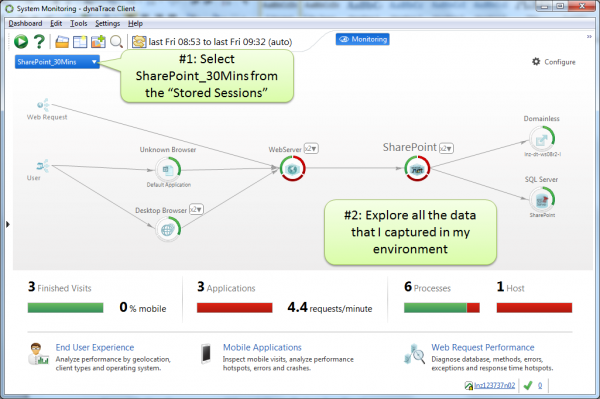The width and height of the screenshot is (600, 399).
Task: Click the timeframe selector icon
Action: 139,42
